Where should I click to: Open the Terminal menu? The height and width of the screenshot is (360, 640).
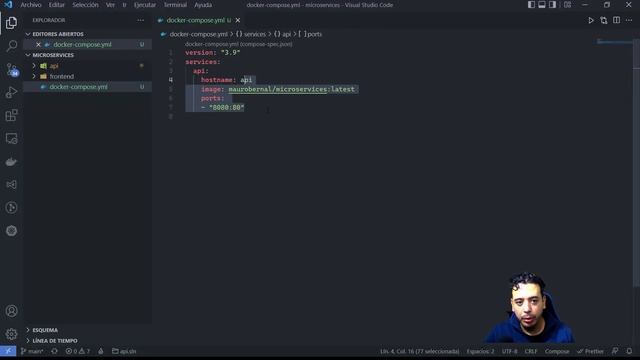176,5
